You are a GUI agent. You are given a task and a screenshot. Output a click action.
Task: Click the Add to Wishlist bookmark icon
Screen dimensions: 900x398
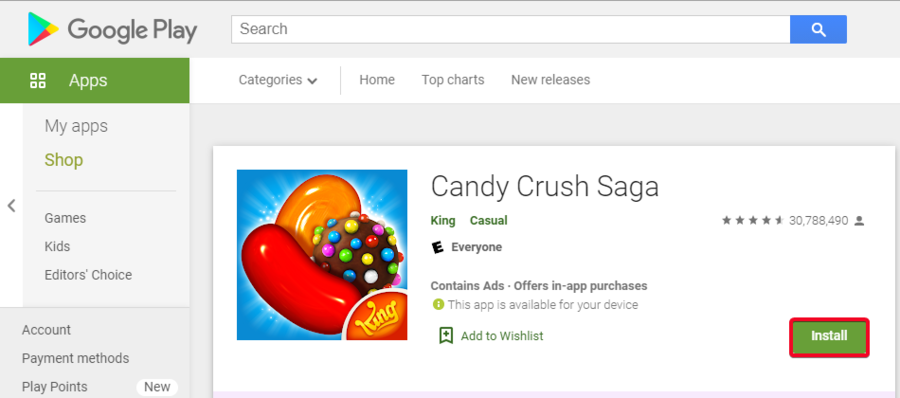pos(446,336)
